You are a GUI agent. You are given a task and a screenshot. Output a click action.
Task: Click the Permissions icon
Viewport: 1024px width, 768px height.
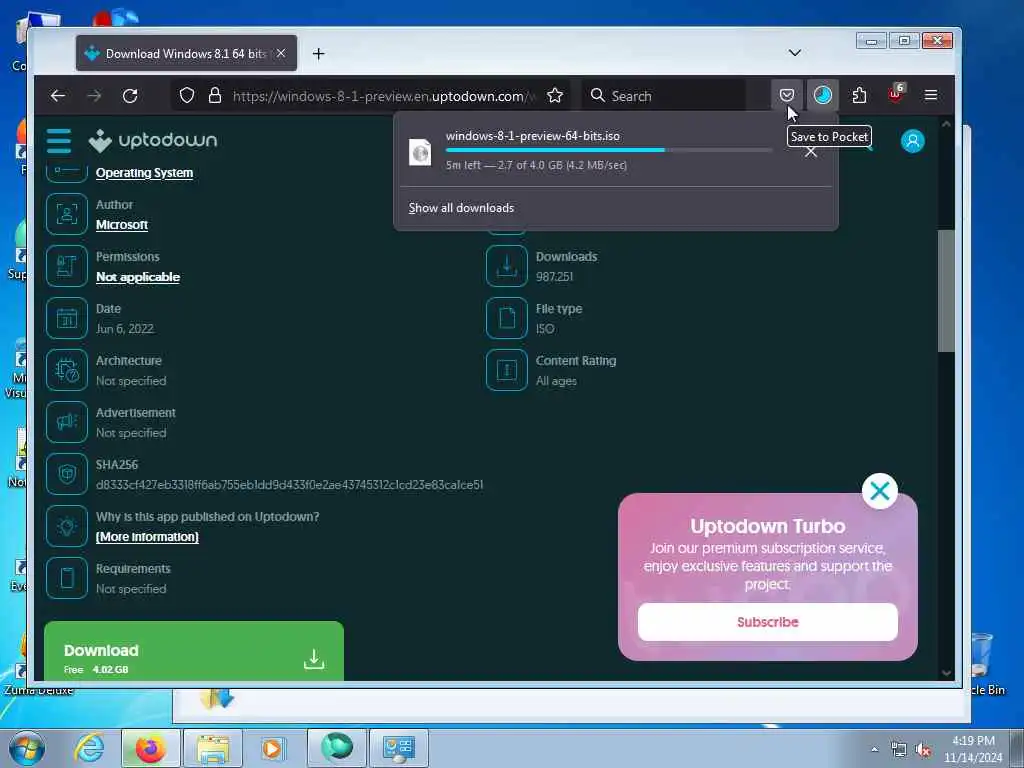[67, 266]
